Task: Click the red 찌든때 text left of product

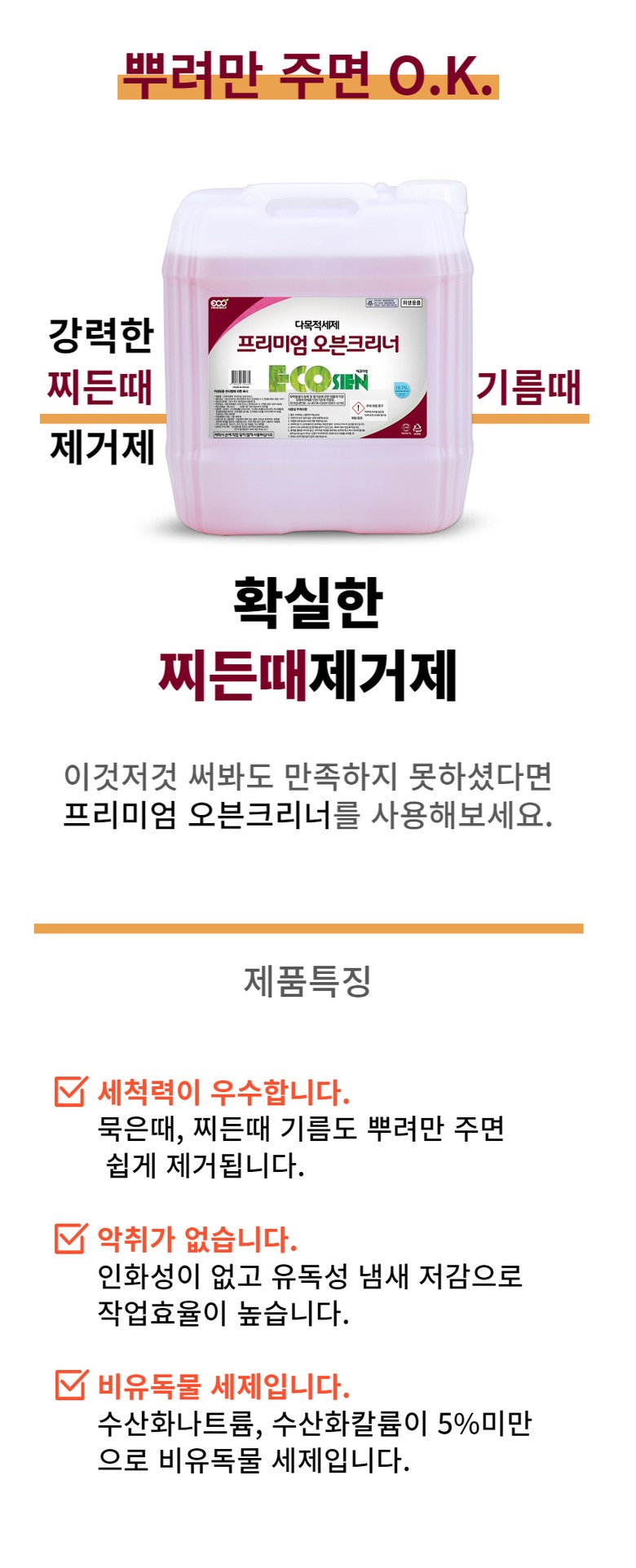Action: point(100,386)
